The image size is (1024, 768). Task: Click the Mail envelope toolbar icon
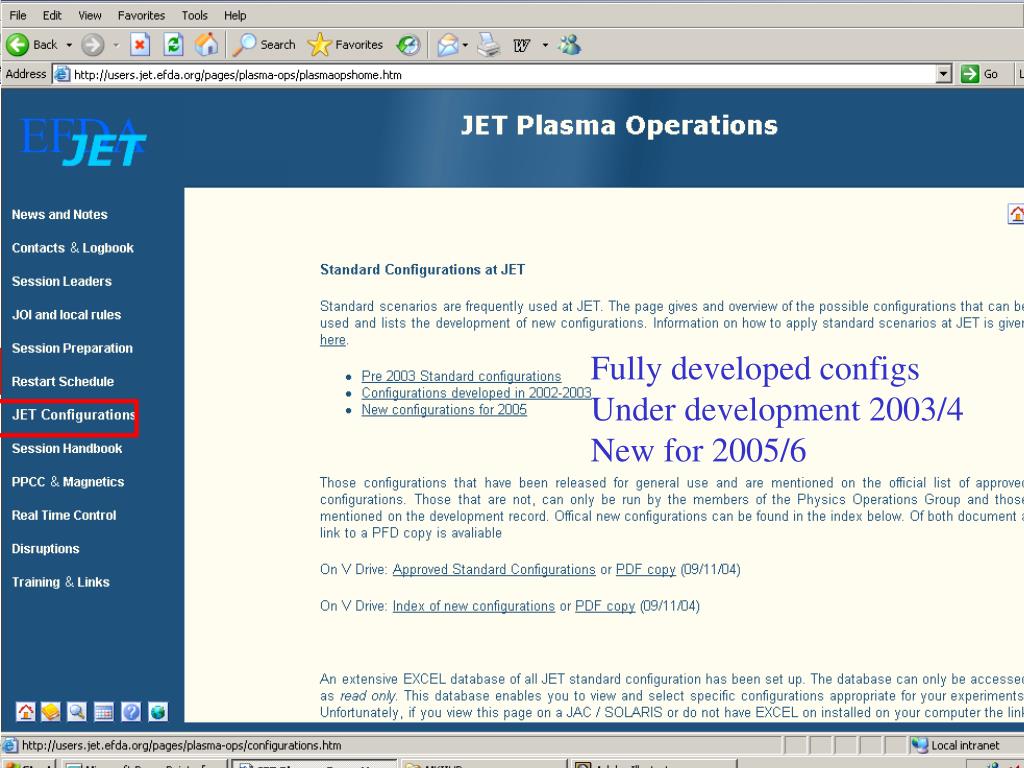[x=448, y=45]
